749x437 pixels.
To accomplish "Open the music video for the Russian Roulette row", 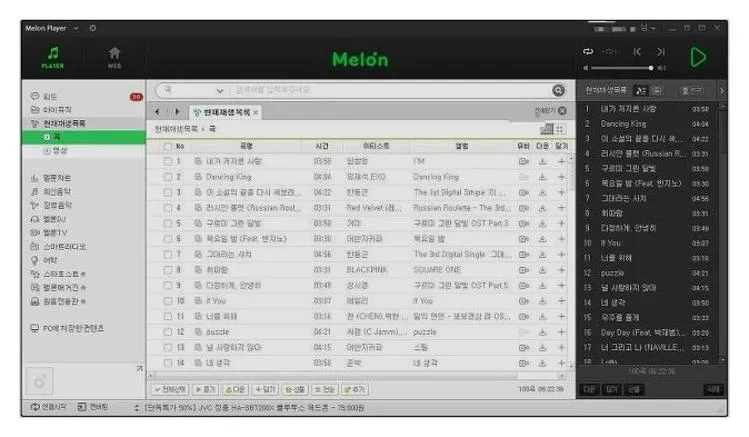I will [x=524, y=208].
